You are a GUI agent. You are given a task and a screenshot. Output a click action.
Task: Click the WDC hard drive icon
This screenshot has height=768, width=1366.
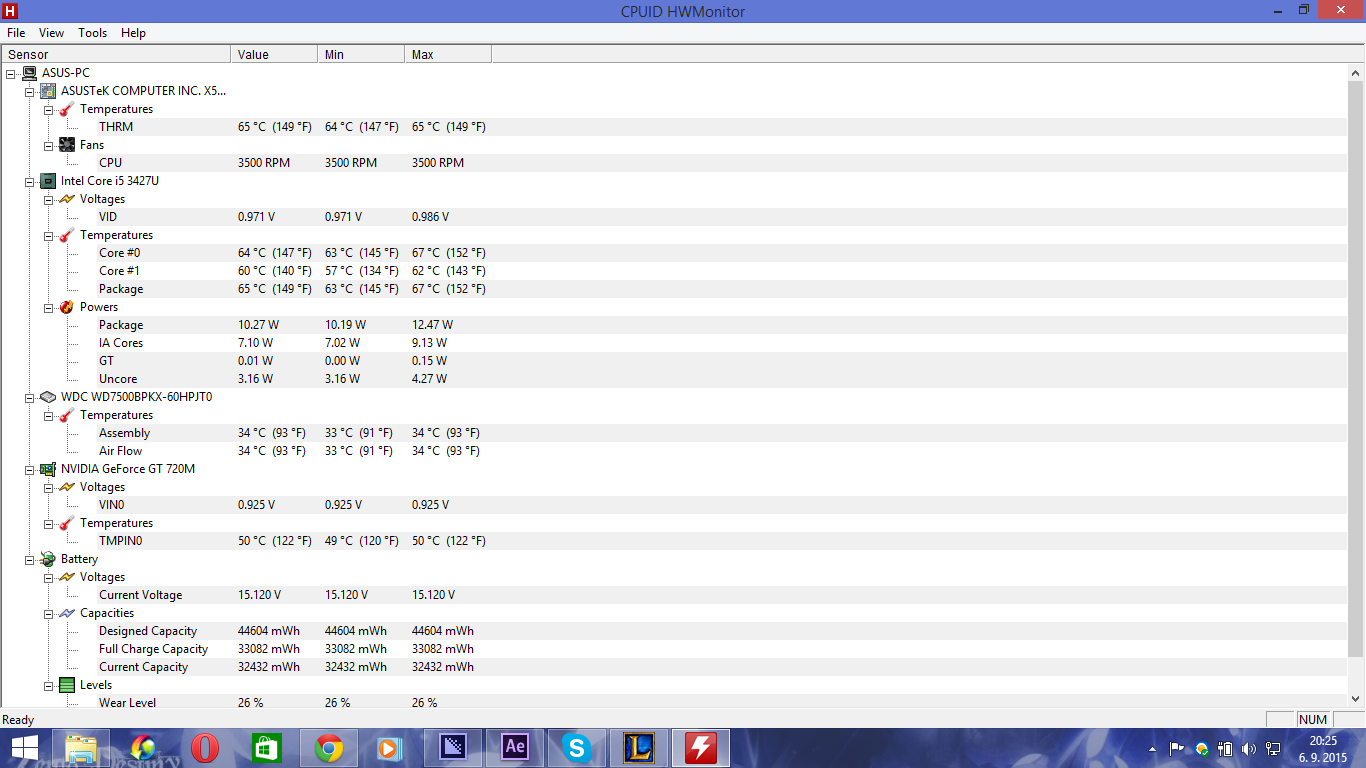click(x=48, y=397)
